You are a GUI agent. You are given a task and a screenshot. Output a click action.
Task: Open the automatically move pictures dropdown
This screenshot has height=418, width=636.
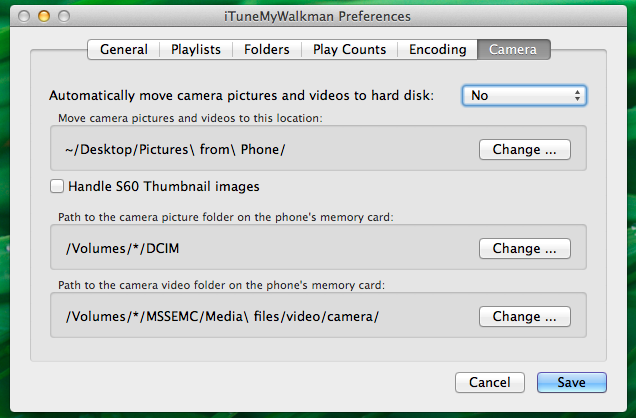[524, 96]
